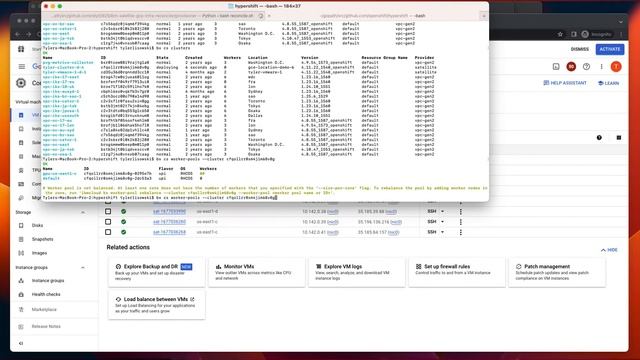This screenshot has width=640, height=360.
Task: Open the LEARN panel
Action: [609, 83]
